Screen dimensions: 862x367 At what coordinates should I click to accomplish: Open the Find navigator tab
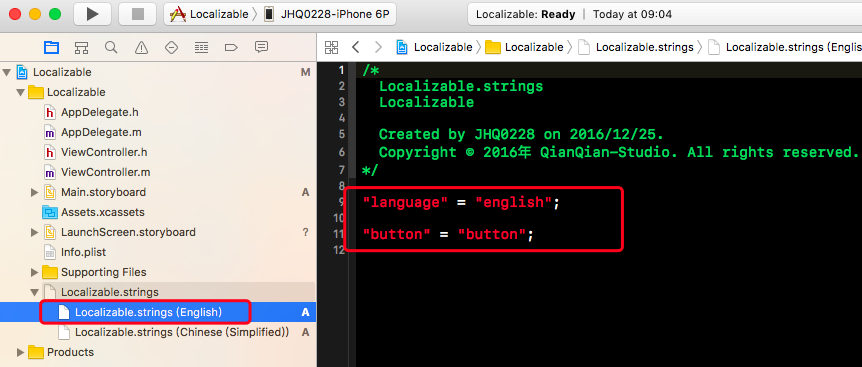pos(111,48)
